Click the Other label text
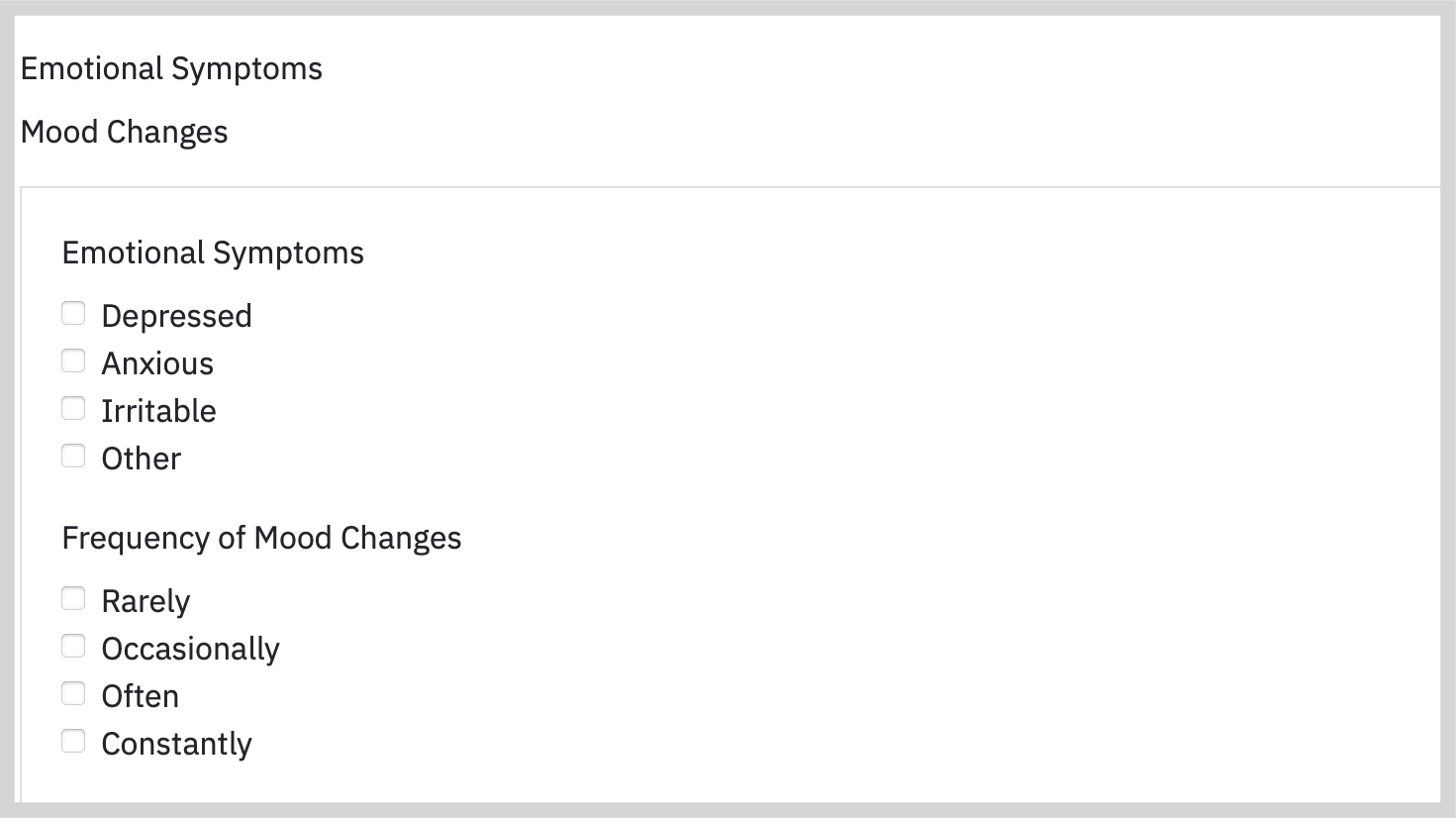The width and height of the screenshot is (1456, 818). [142, 459]
